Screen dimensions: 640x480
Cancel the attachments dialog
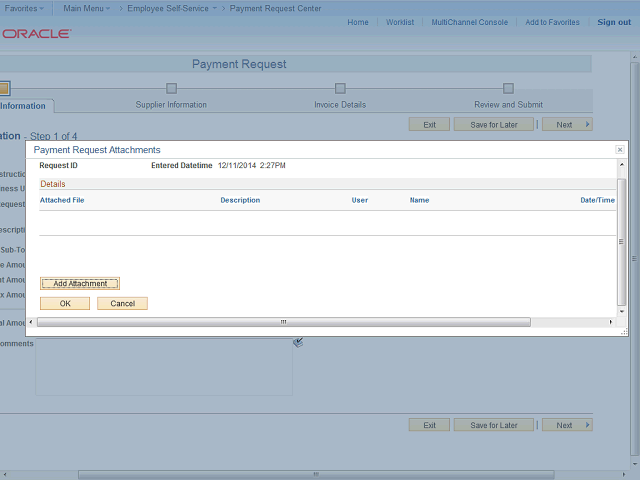[122, 303]
